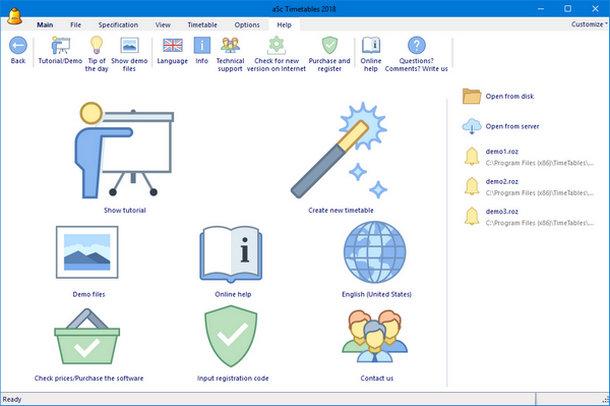The image size is (610, 406).
Task: Click the application bell logo button
Action: click(x=14, y=17)
